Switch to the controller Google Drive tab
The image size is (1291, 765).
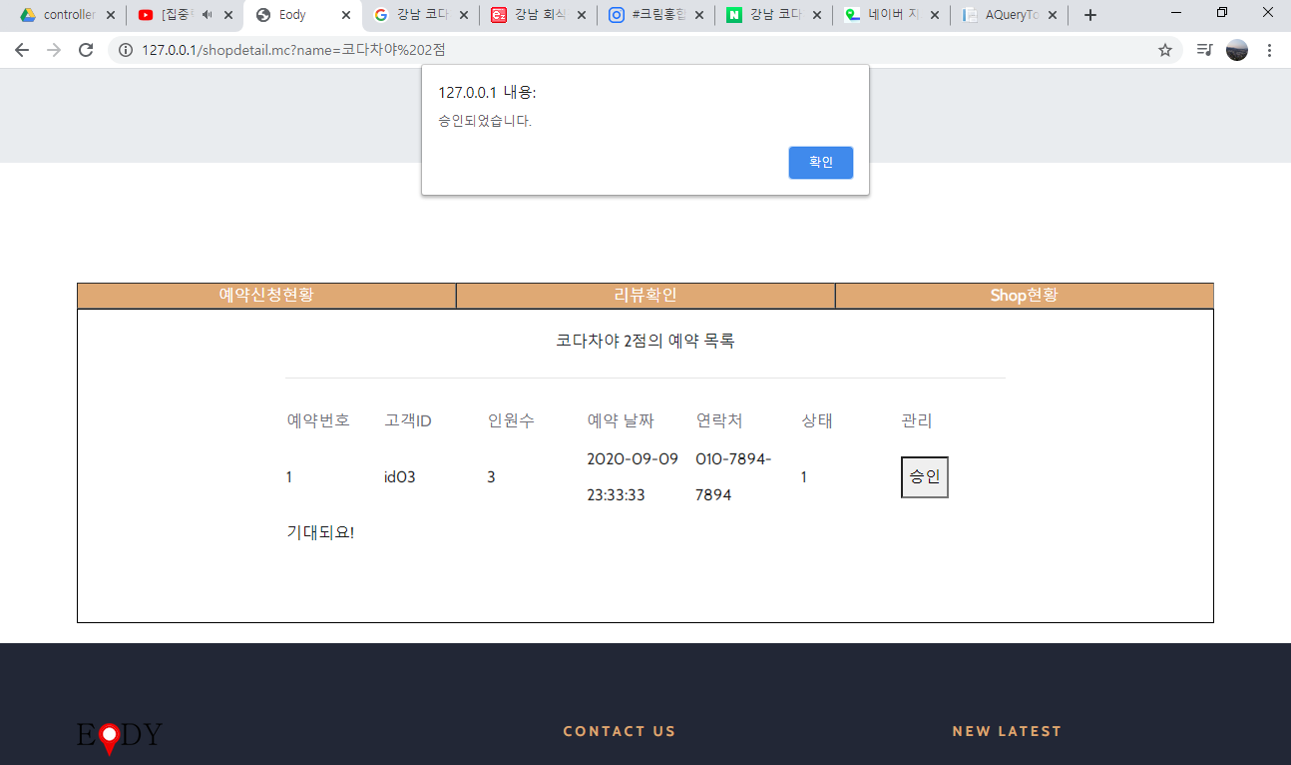60,15
